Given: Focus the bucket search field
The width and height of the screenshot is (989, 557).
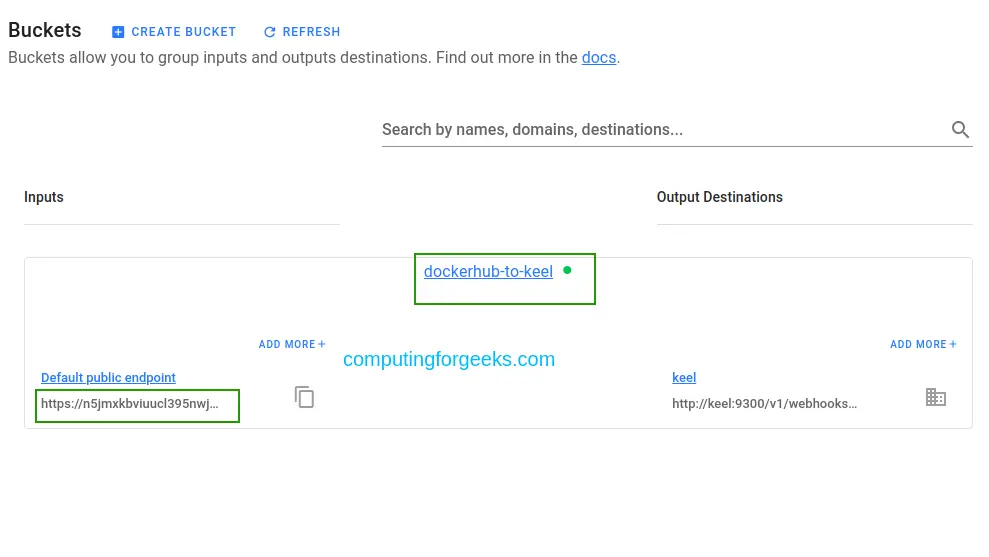Looking at the screenshot, I should 677,129.
